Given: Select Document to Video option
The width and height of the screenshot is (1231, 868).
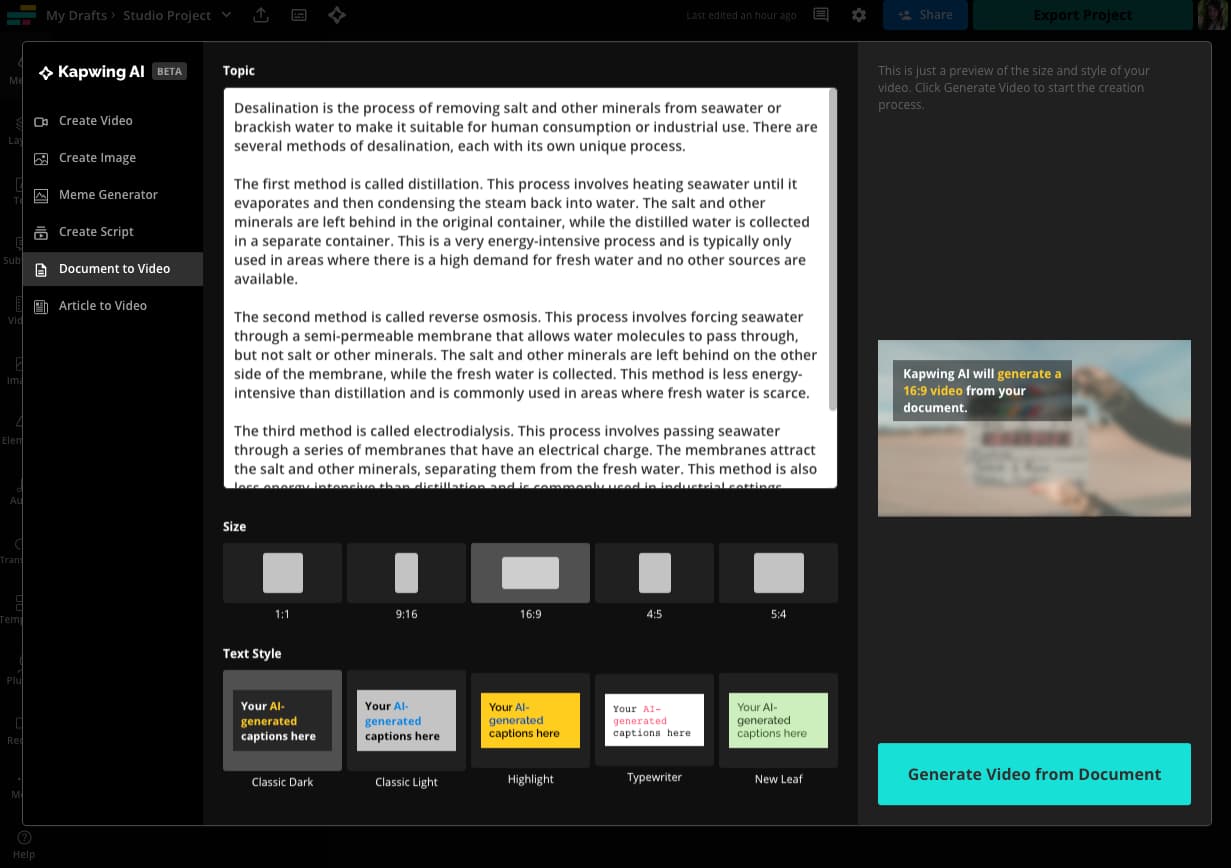Looking at the screenshot, I should click(x=113, y=269).
